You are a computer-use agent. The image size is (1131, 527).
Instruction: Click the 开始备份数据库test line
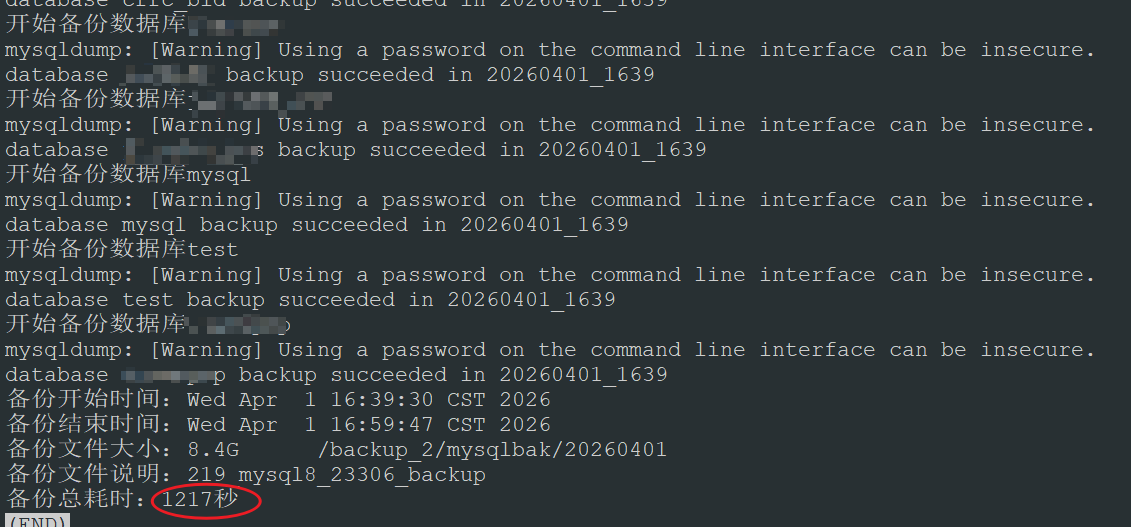(x=122, y=249)
